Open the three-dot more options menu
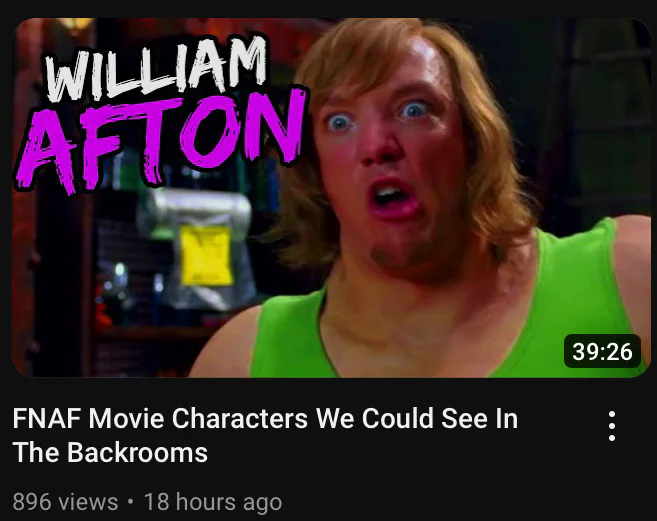657x521 pixels. click(612, 426)
